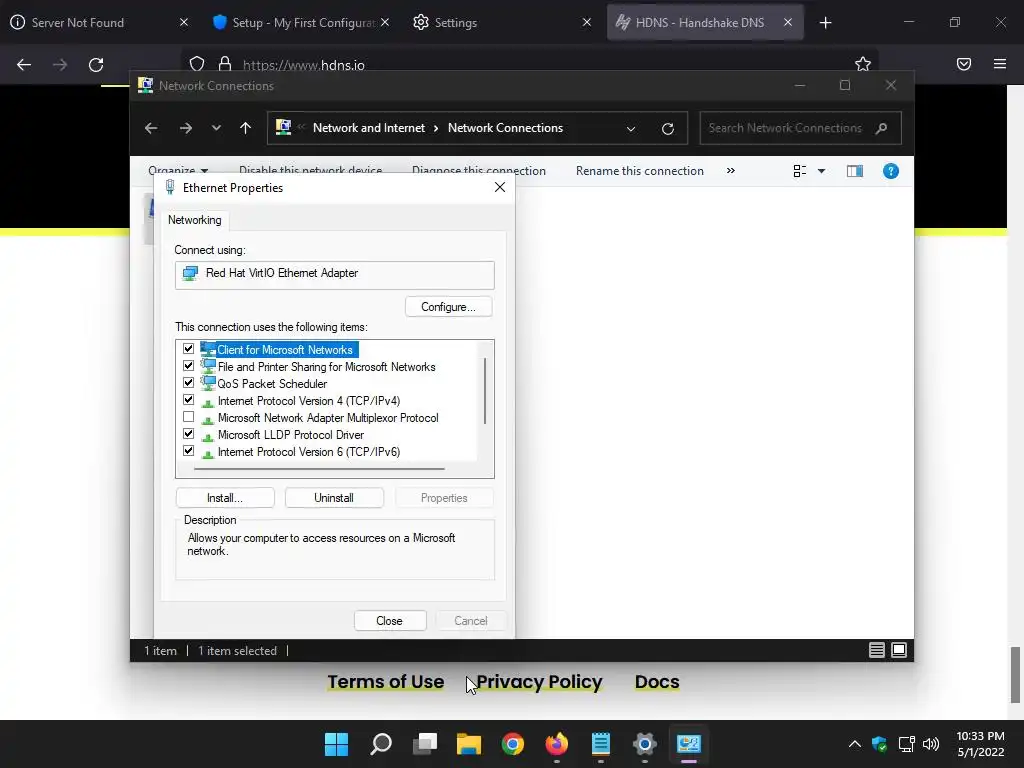Open Network Connections help icon

[x=891, y=171]
